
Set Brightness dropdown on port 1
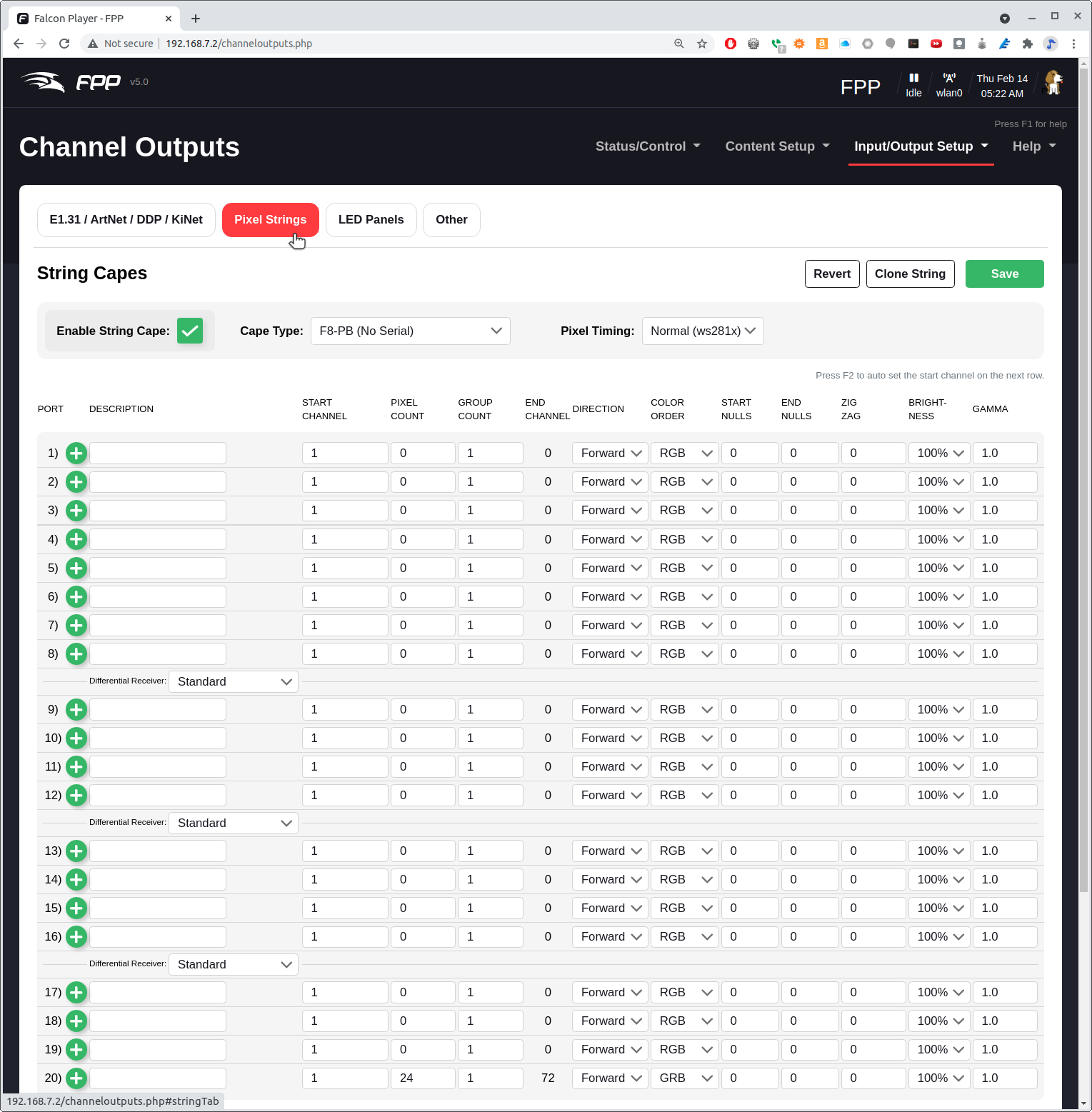(938, 453)
